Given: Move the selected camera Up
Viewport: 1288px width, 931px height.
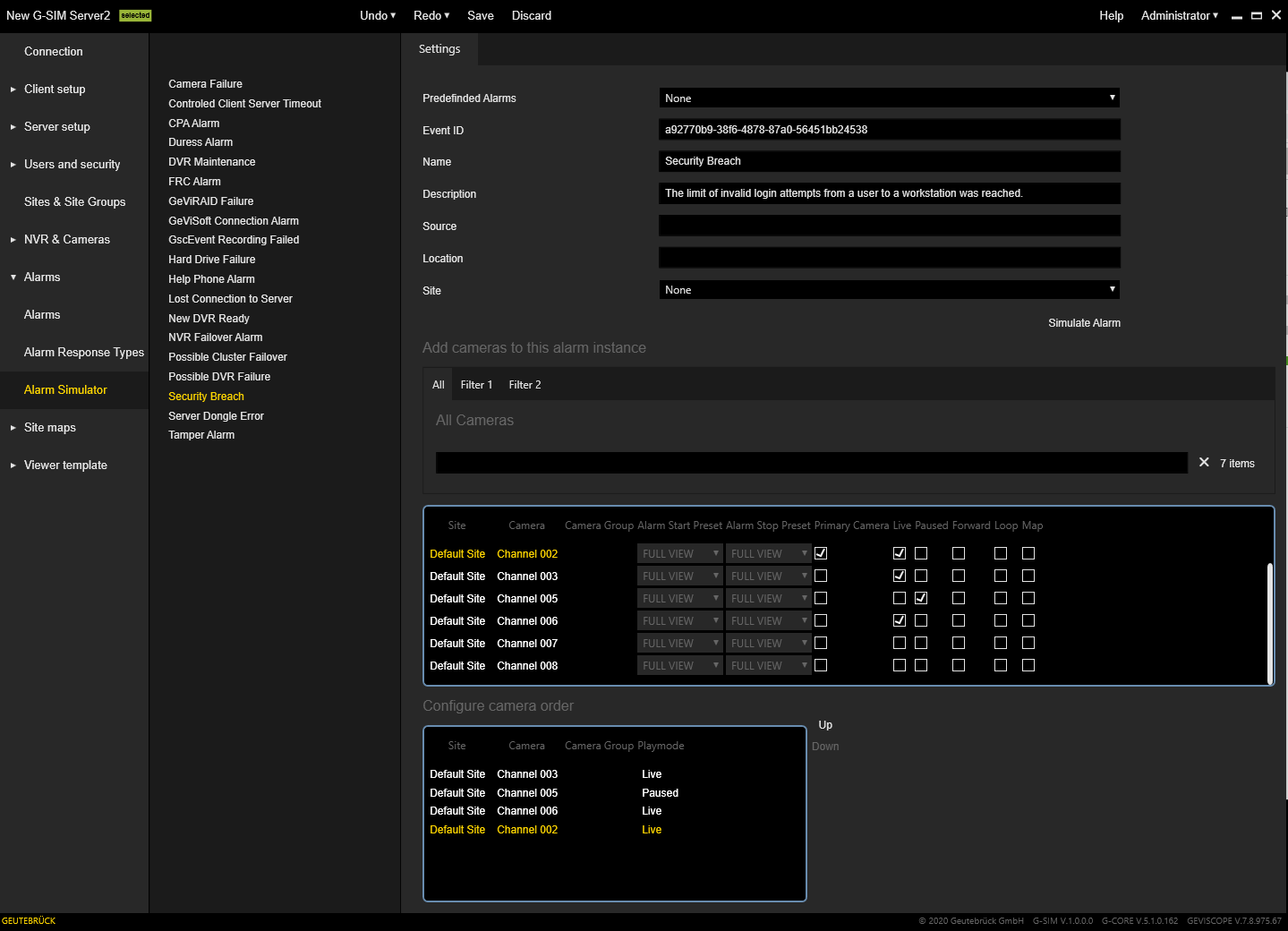Looking at the screenshot, I should (825, 725).
